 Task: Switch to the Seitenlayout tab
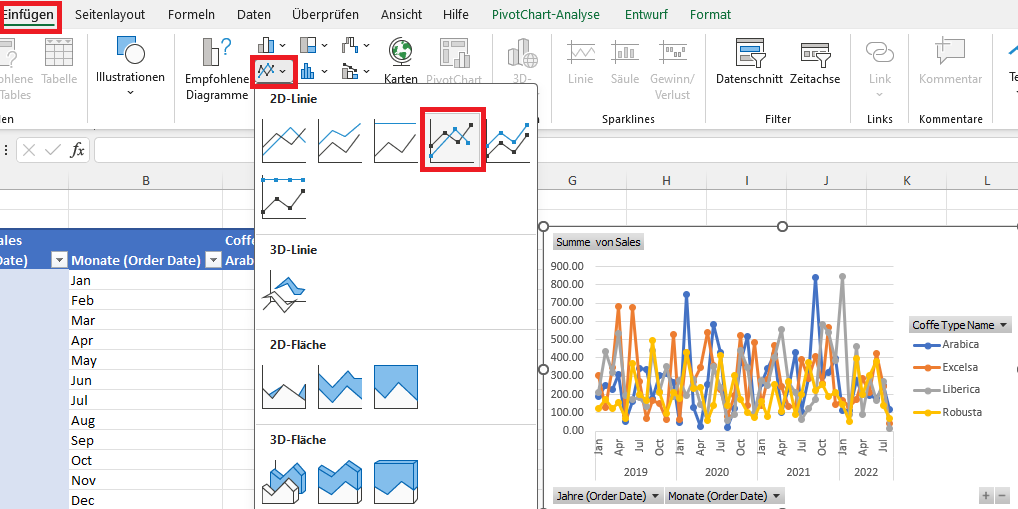click(x=110, y=14)
